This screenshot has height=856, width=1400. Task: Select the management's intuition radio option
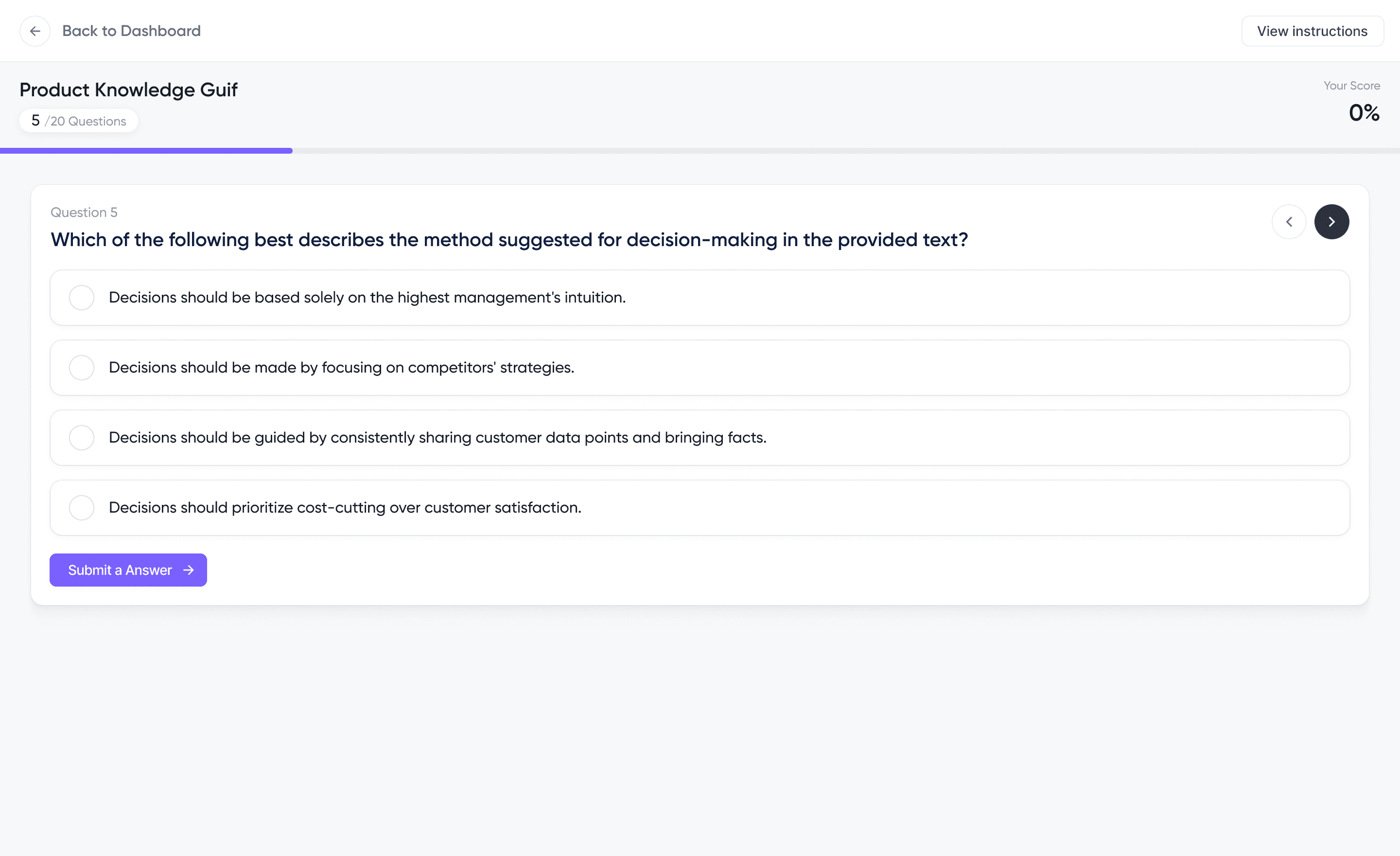81,297
